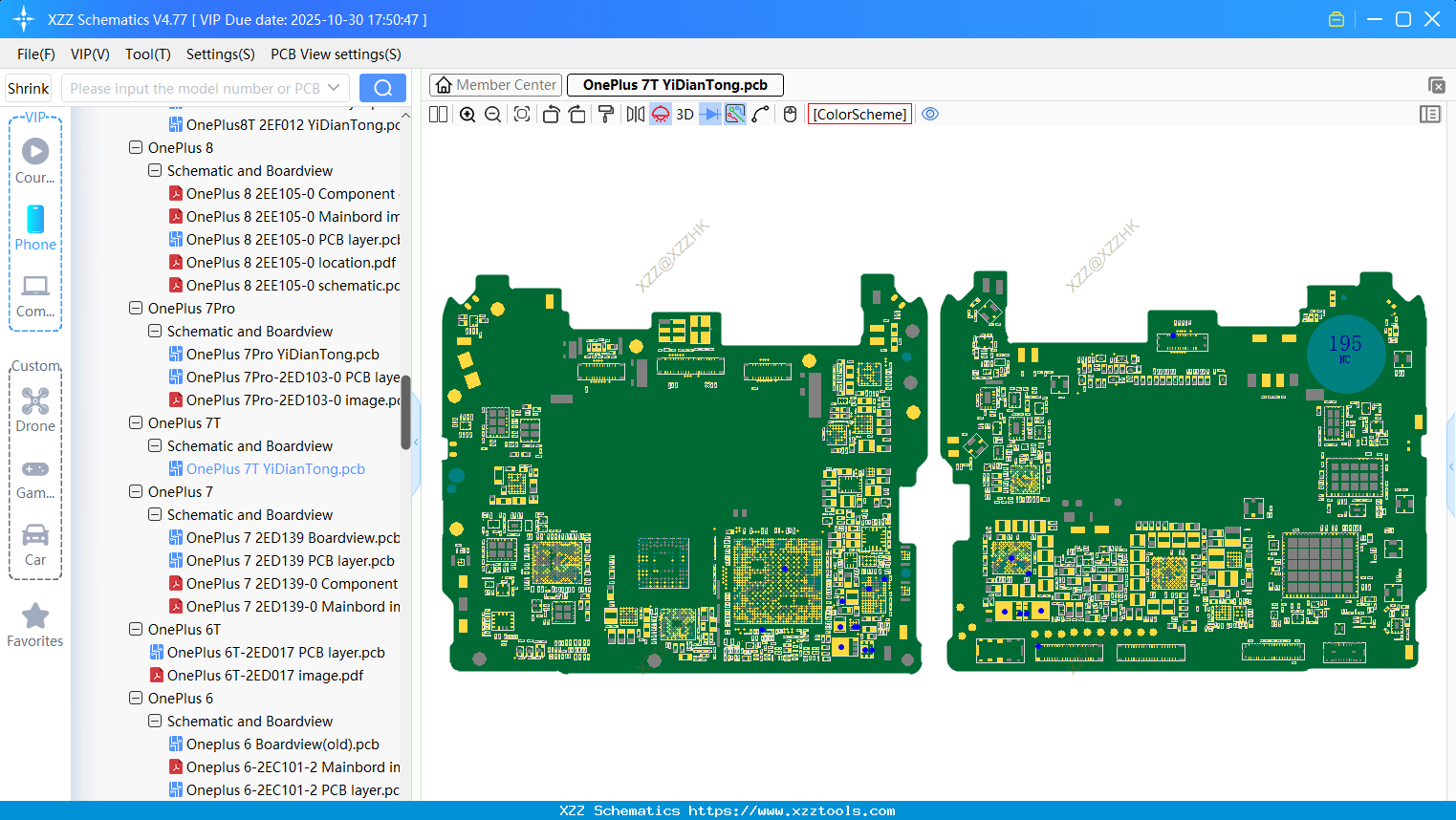Click the mouse settings icon
Image resolution: width=1456 pixels, height=820 pixels.
(790, 115)
